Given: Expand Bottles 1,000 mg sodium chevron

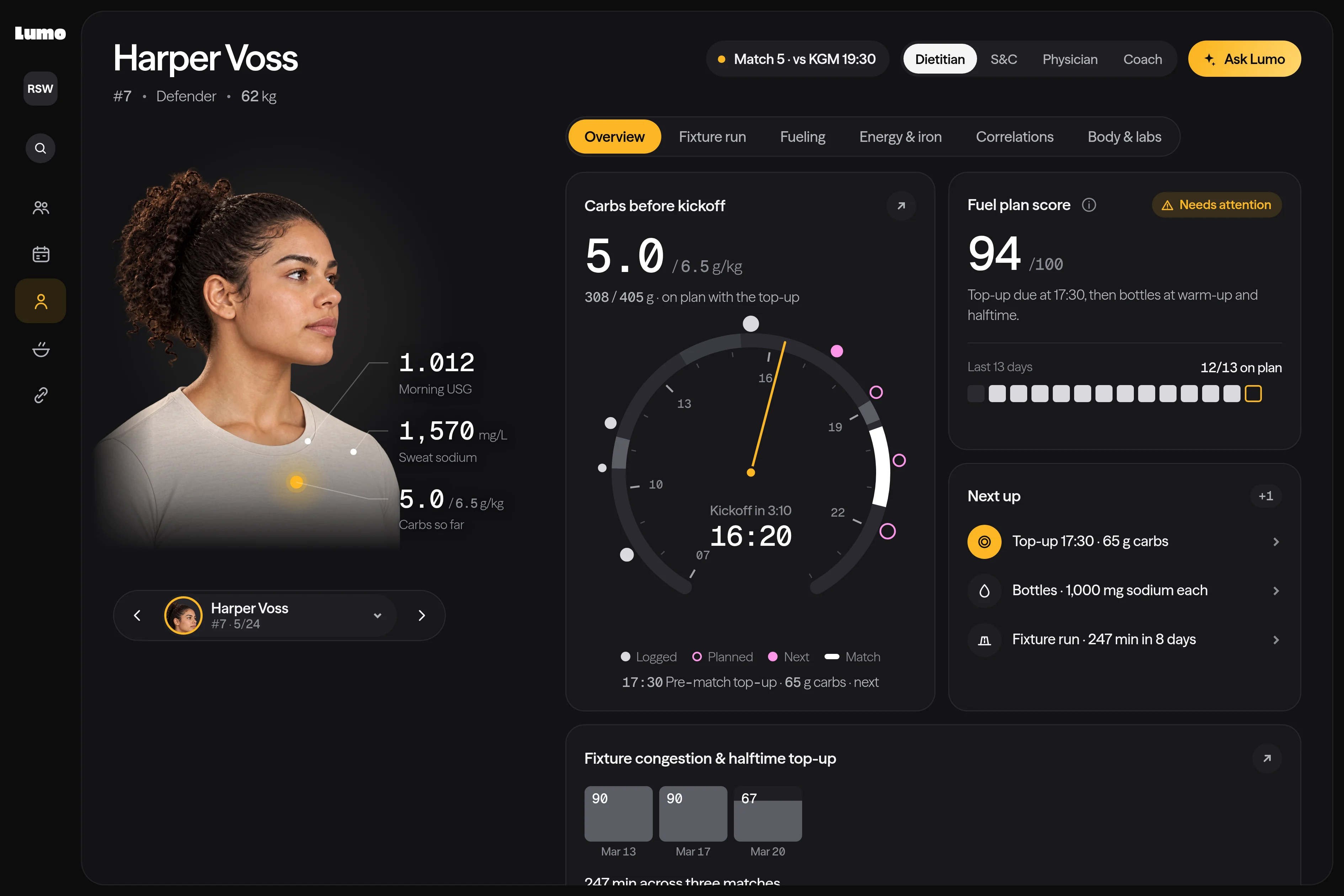Looking at the screenshot, I should [1276, 591].
